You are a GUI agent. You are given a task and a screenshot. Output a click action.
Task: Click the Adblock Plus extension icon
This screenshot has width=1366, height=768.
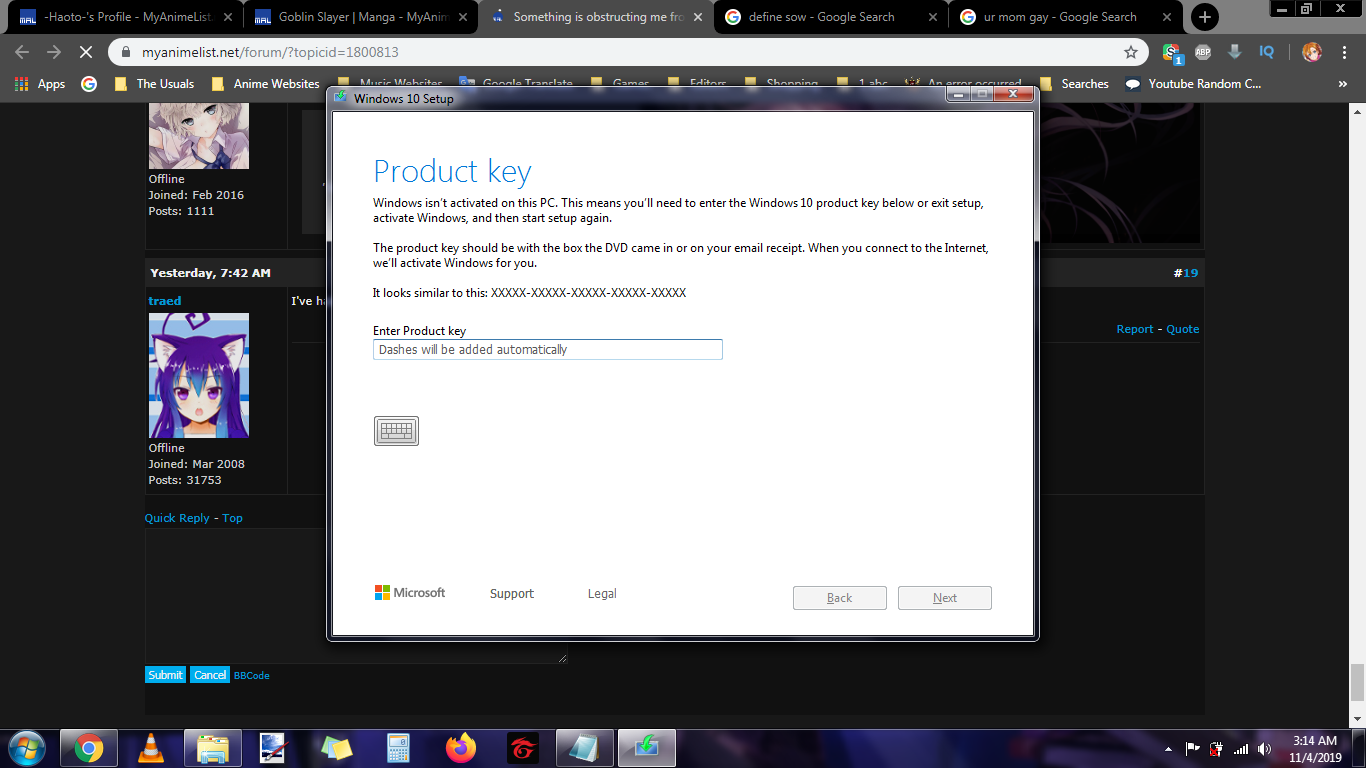coord(1203,52)
